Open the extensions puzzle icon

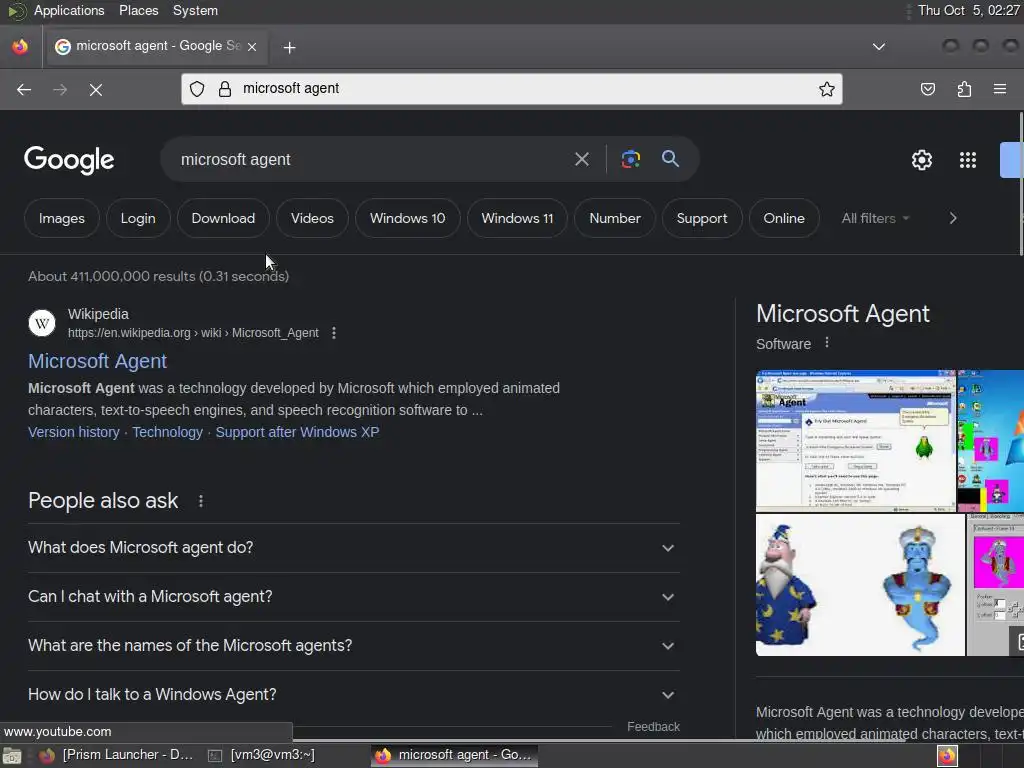tap(964, 89)
